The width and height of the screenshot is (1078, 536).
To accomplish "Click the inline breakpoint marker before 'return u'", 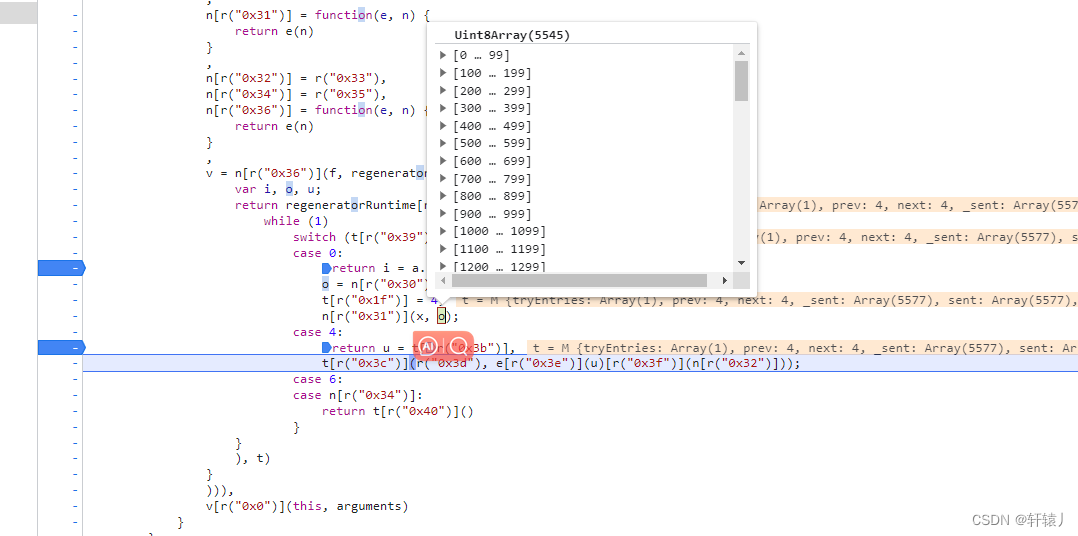I will (327, 348).
